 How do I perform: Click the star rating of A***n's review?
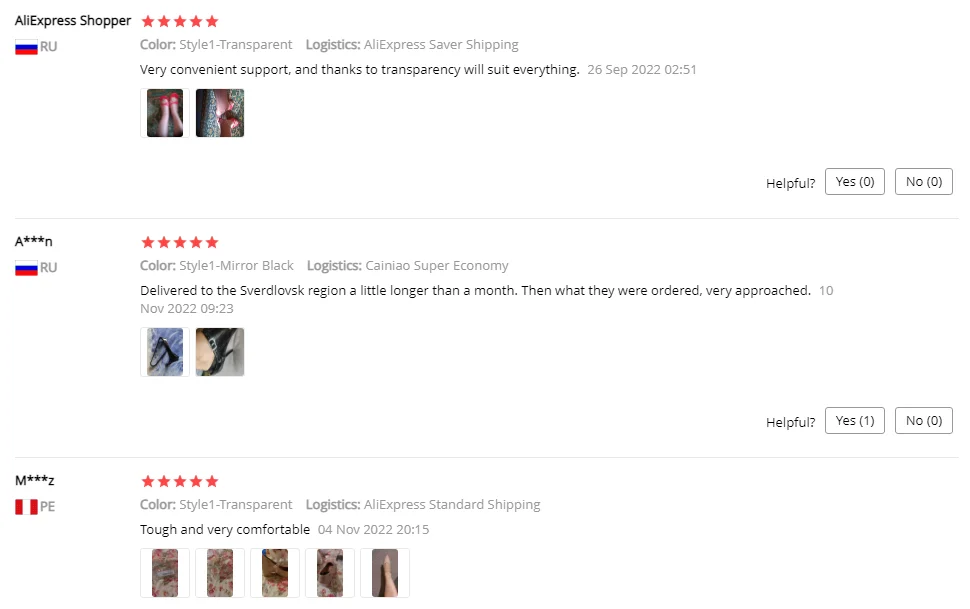179,242
